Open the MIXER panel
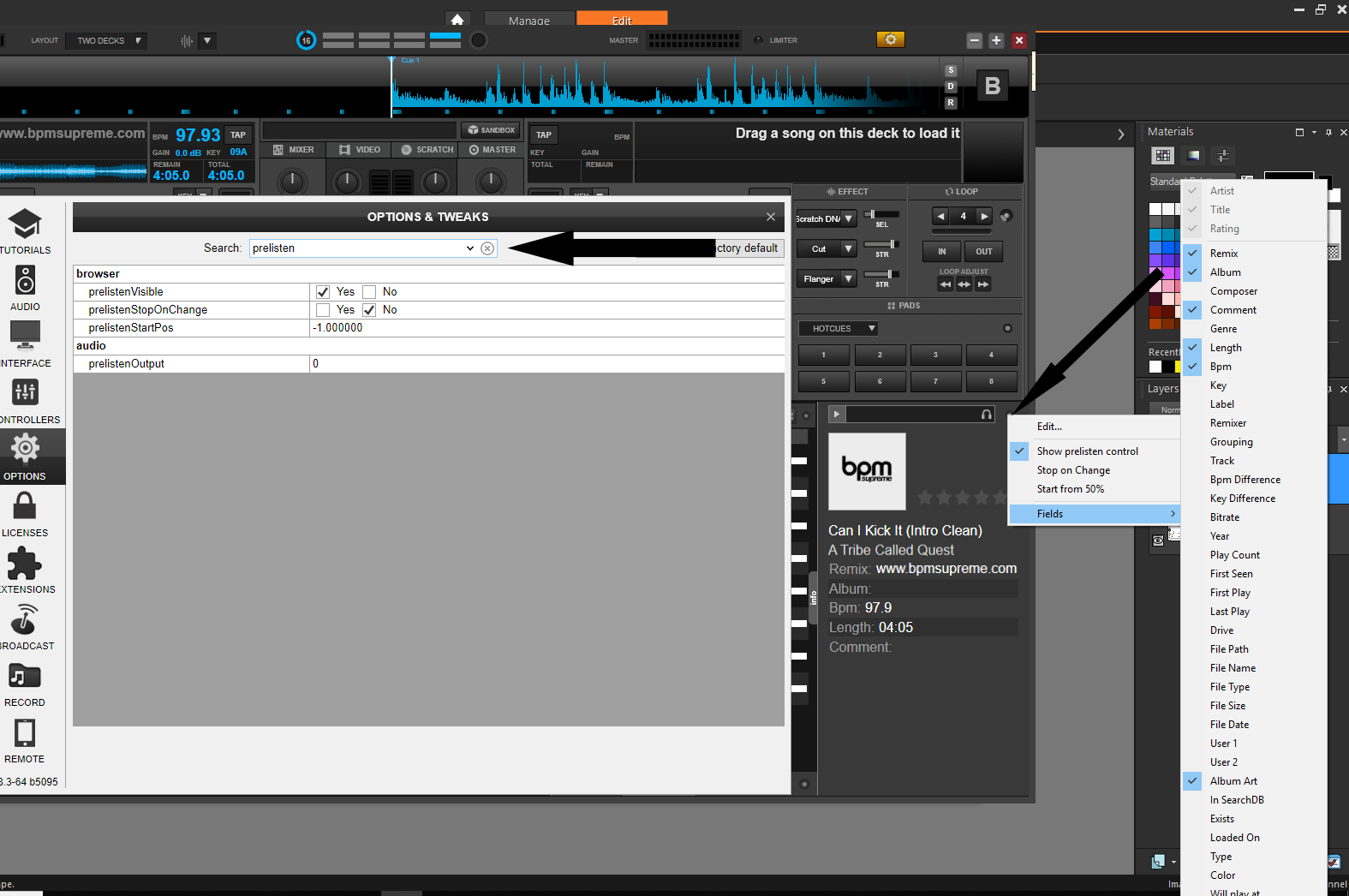 pos(293,150)
